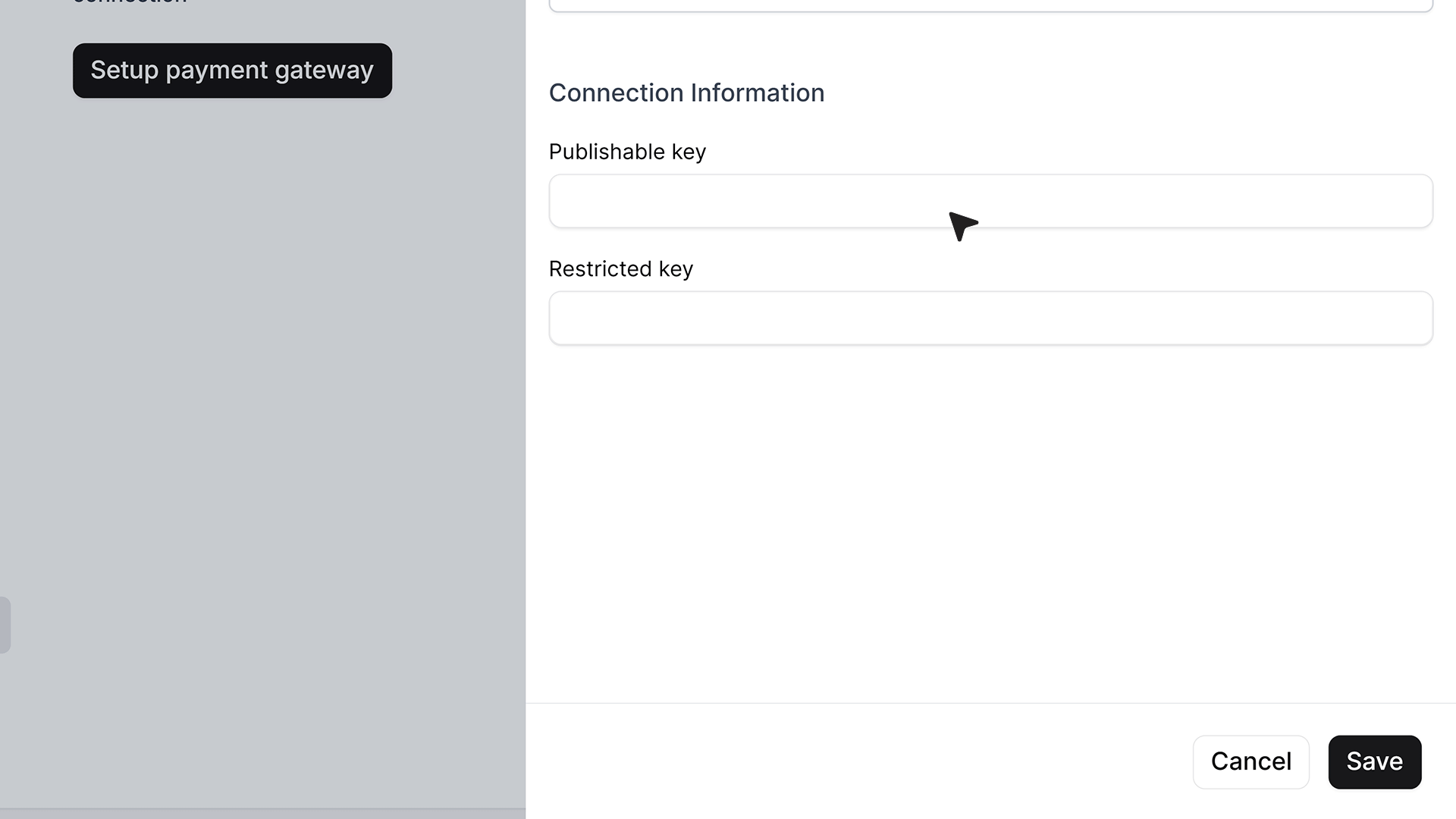Screen dimensions: 1456x819
Task: Save the connection information
Action: pos(1374,761)
